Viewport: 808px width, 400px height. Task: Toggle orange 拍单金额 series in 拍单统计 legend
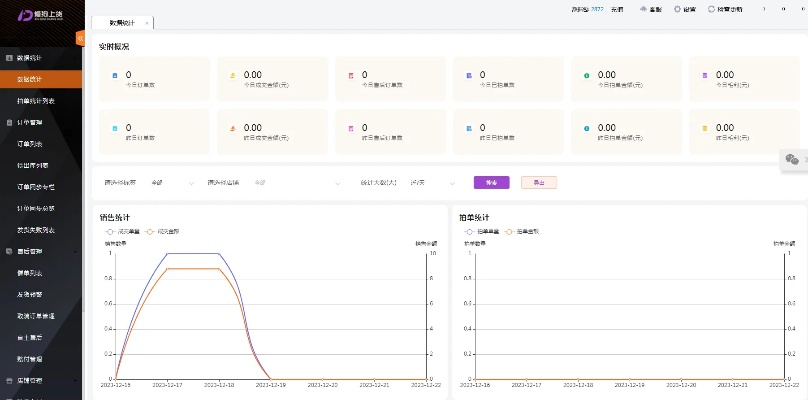522,232
